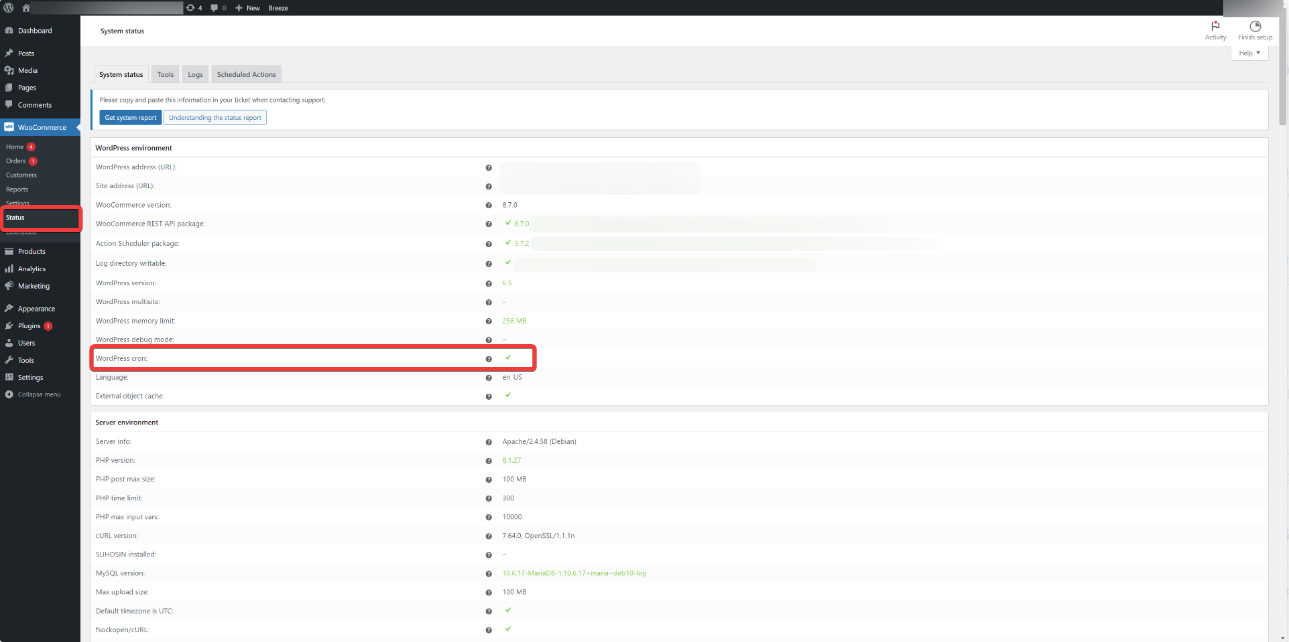Click the 256 MB memory limit value
This screenshot has height=642, width=1289.
point(514,321)
